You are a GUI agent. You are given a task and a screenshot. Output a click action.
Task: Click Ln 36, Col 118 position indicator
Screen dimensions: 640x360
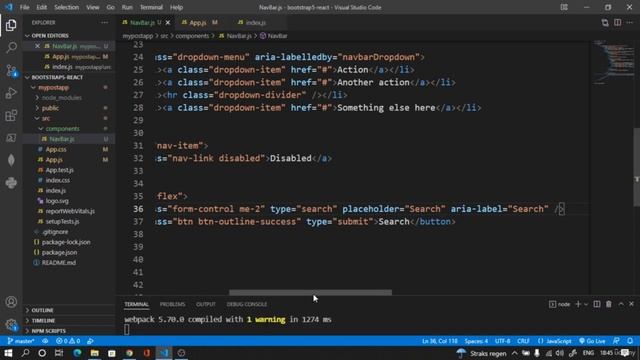440,341
